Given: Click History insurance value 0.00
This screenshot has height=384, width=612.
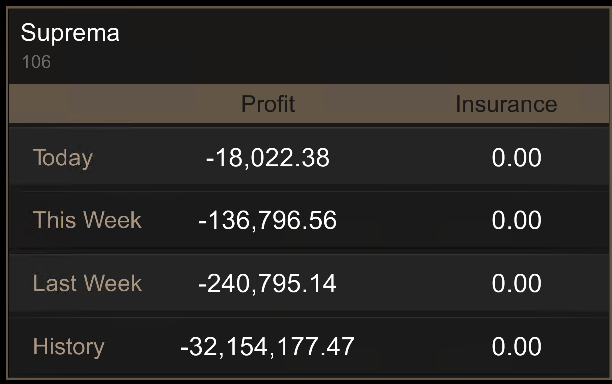Looking at the screenshot, I should (x=516, y=347).
